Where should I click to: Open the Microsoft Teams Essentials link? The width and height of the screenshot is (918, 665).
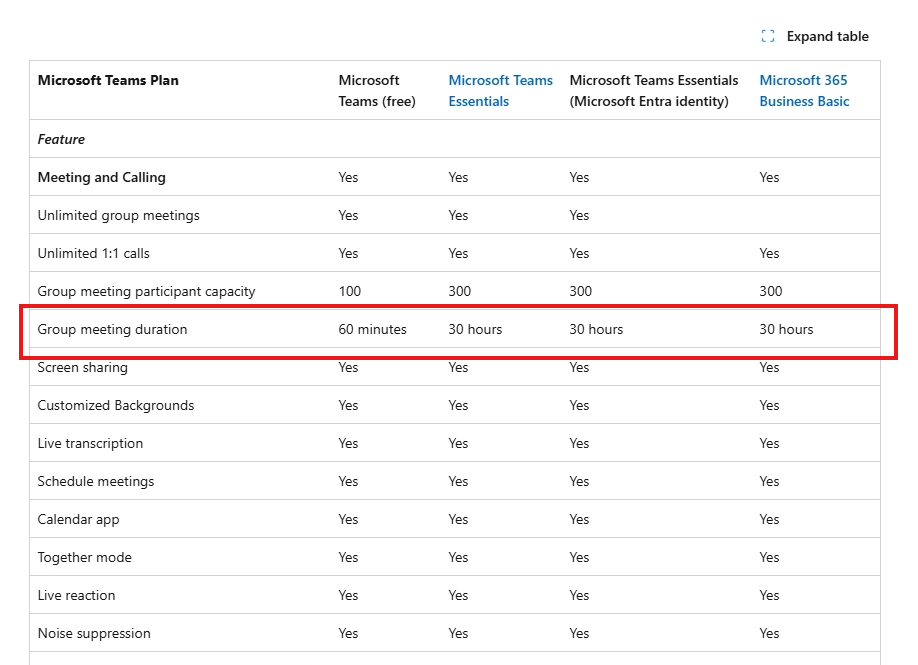point(500,90)
